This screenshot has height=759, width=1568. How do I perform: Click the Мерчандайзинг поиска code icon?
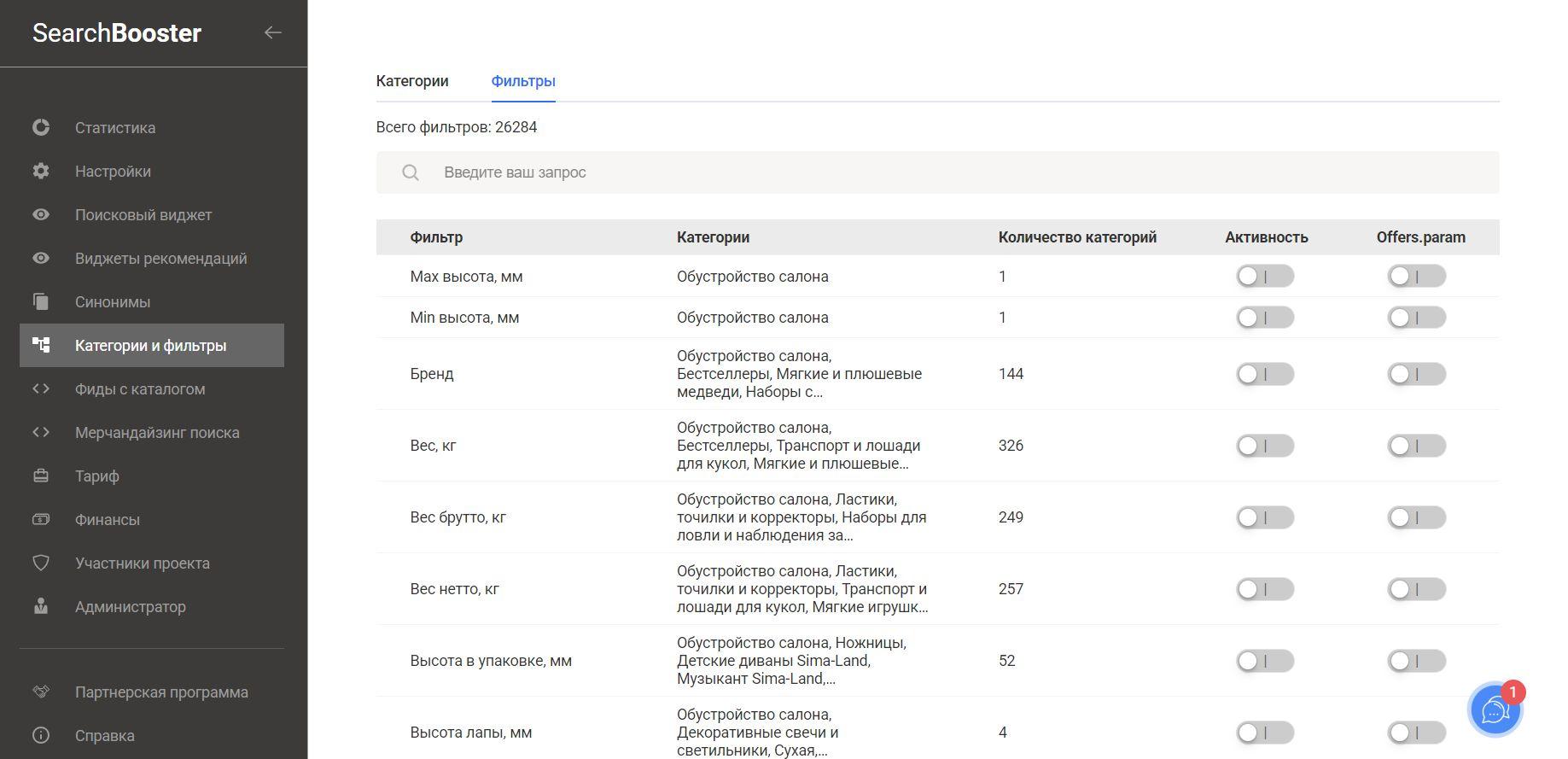point(41,432)
